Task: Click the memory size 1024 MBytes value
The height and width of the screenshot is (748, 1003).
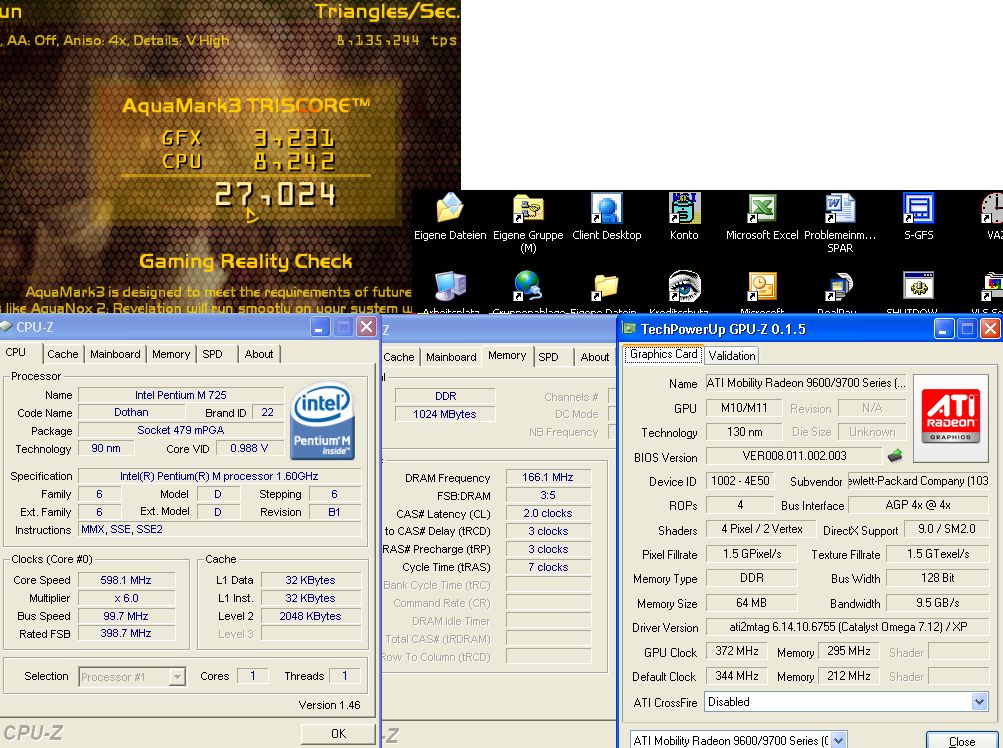Action: (x=445, y=414)
